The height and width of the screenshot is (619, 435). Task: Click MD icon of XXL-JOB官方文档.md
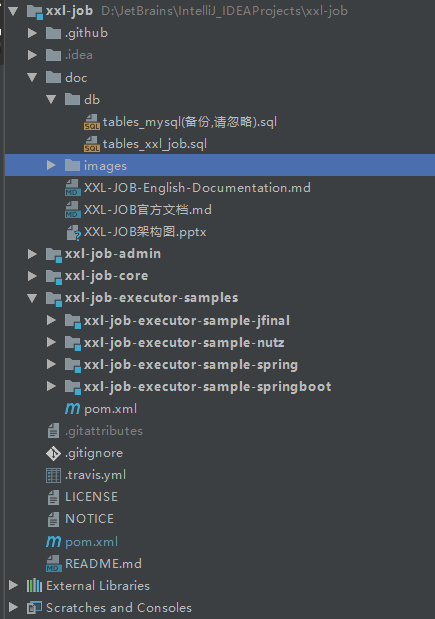pos(72,210)
